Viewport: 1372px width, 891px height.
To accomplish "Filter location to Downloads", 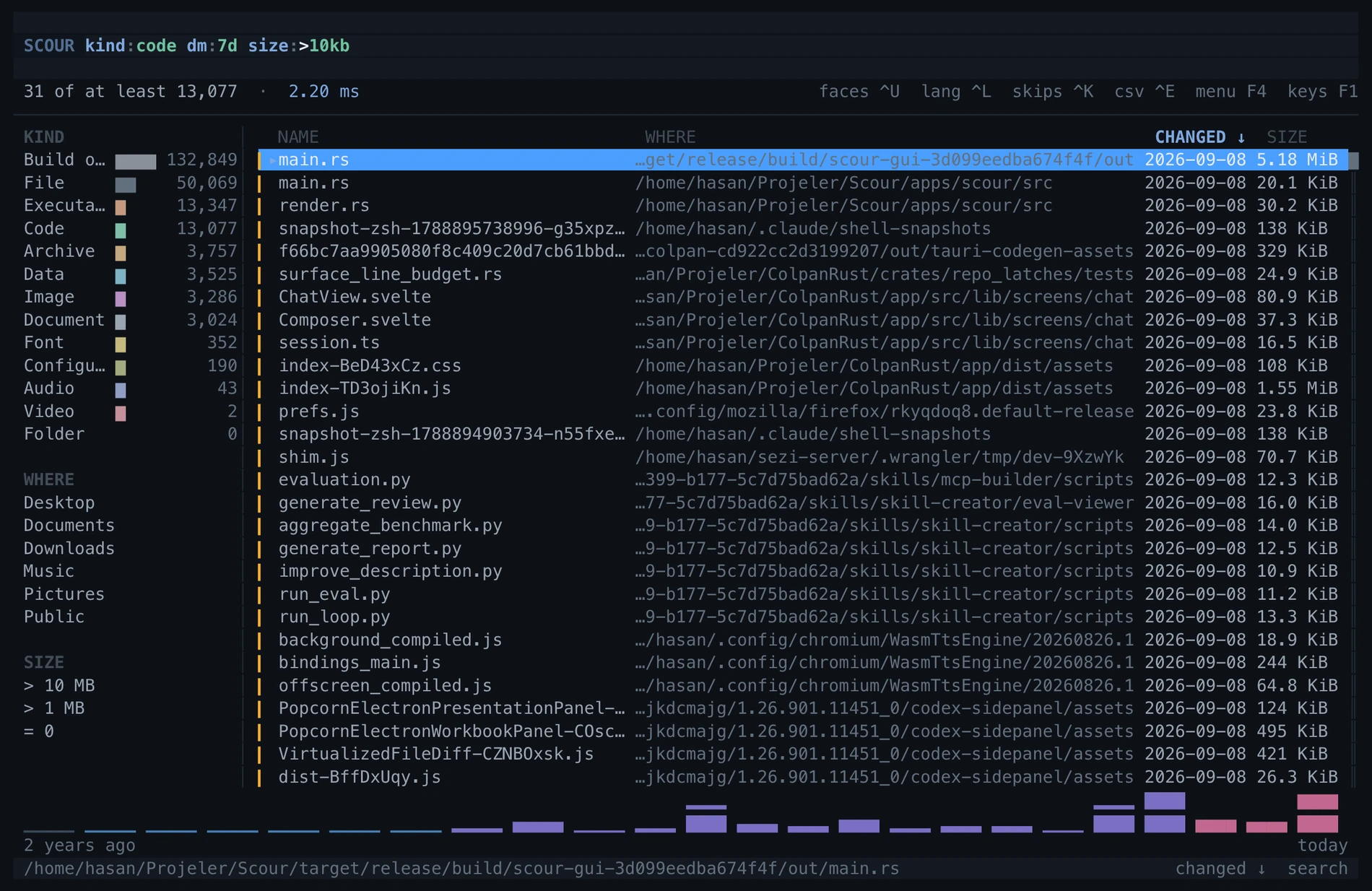I will (x=69, y=548).
